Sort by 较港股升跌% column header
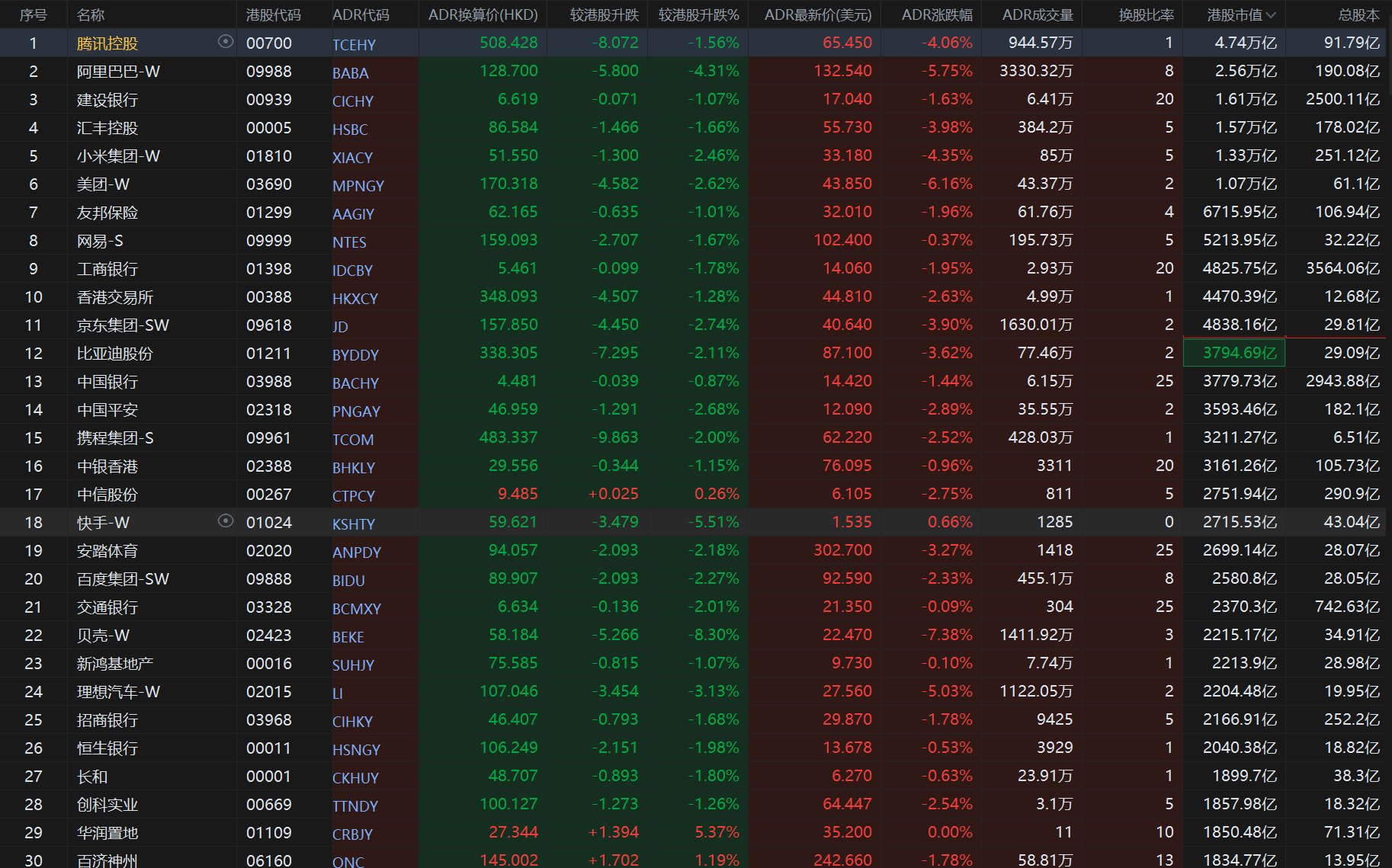 pos(699,15)
